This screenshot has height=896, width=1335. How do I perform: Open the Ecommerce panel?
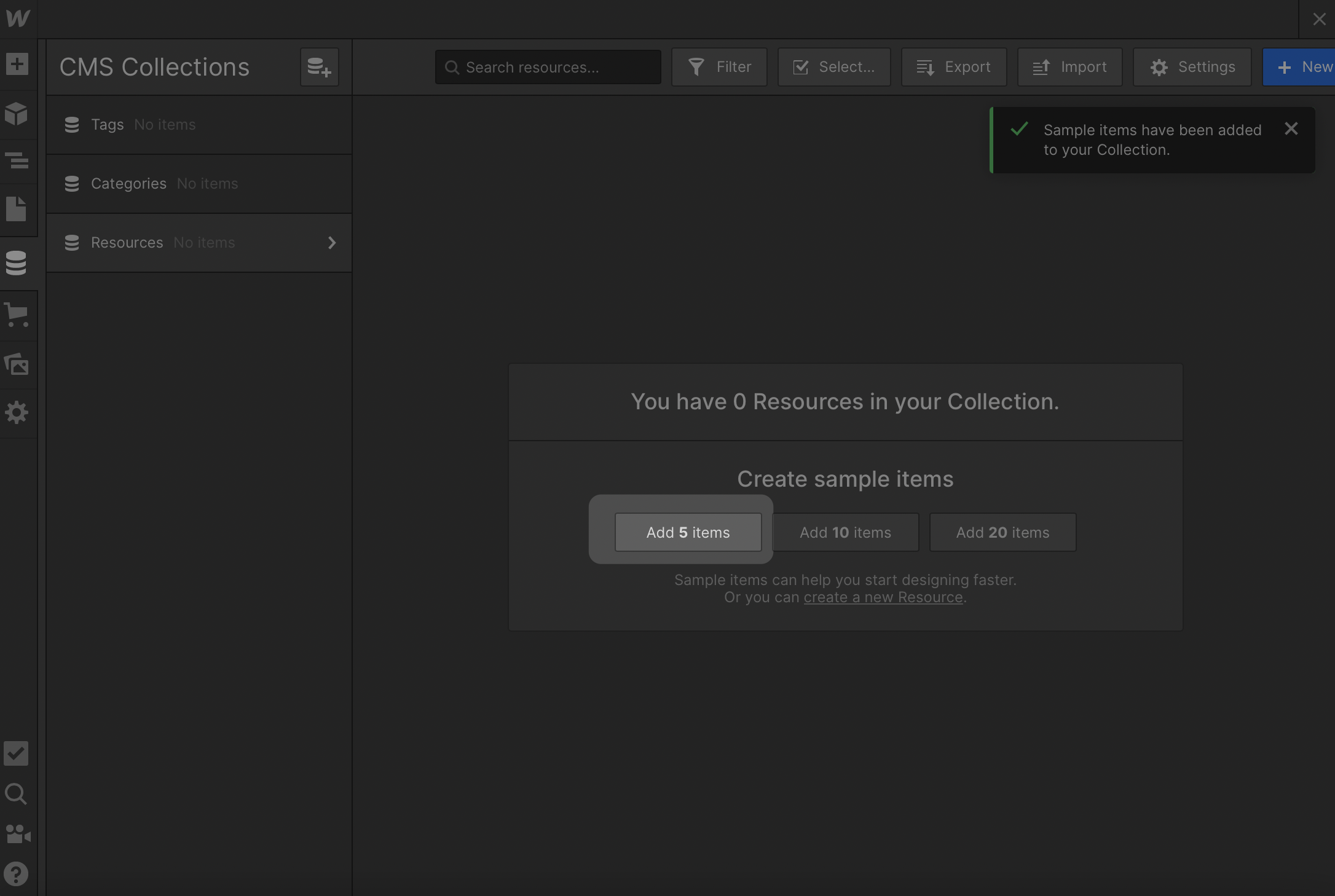coord(18,315)
